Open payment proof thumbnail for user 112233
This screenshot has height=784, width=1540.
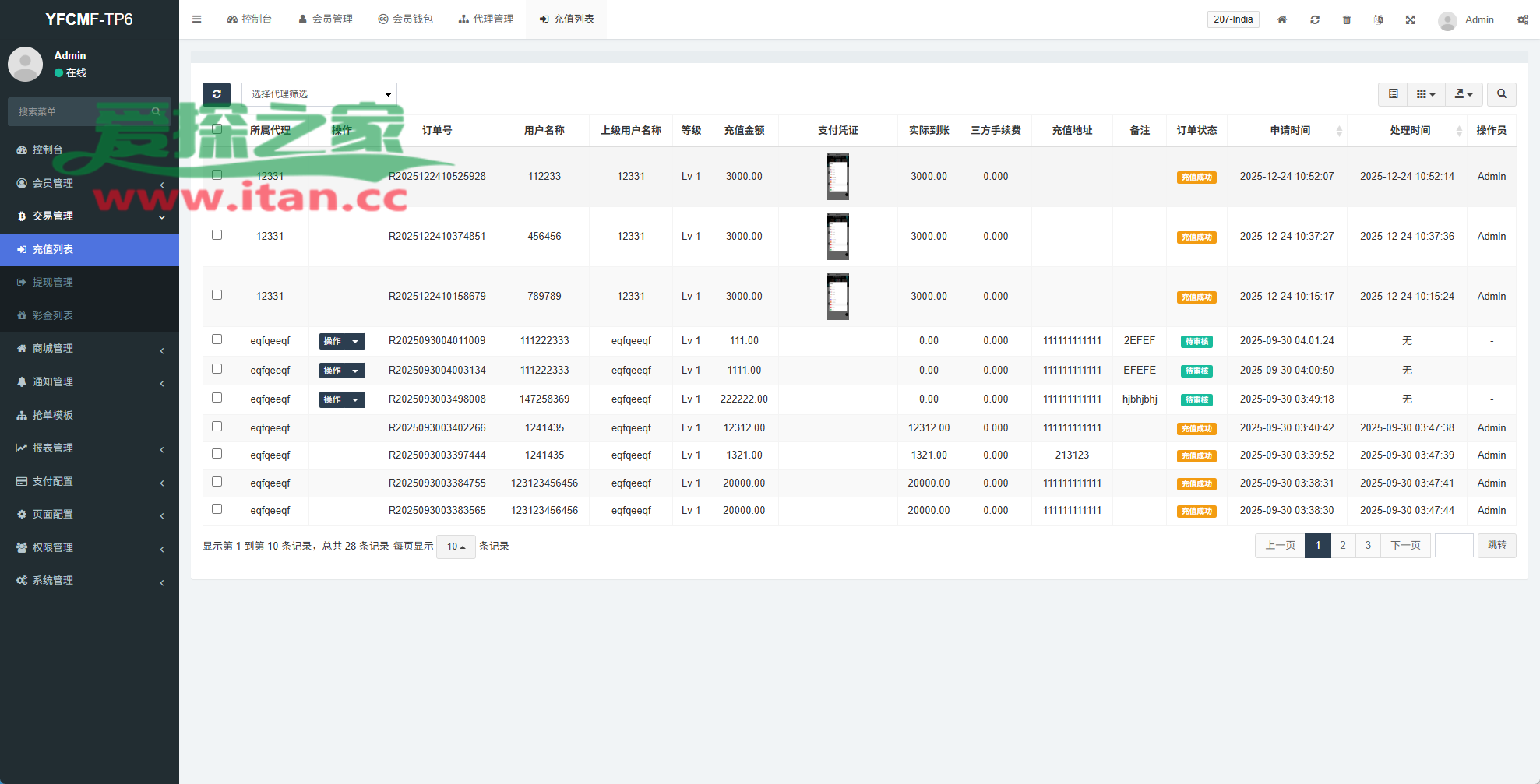[837, 177]
